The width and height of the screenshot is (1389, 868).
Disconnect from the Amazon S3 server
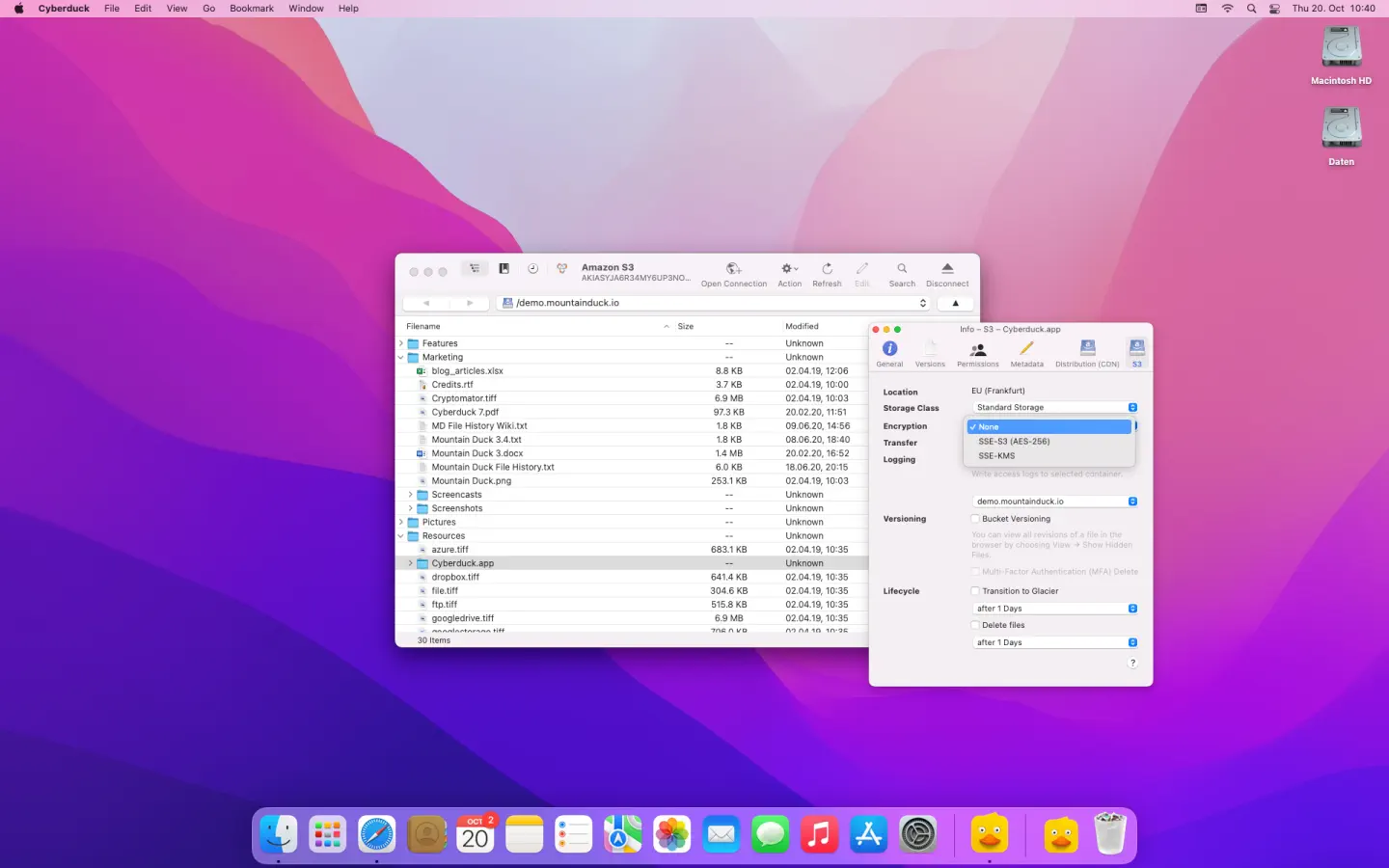pyautogui.click(x=946, y=269)
